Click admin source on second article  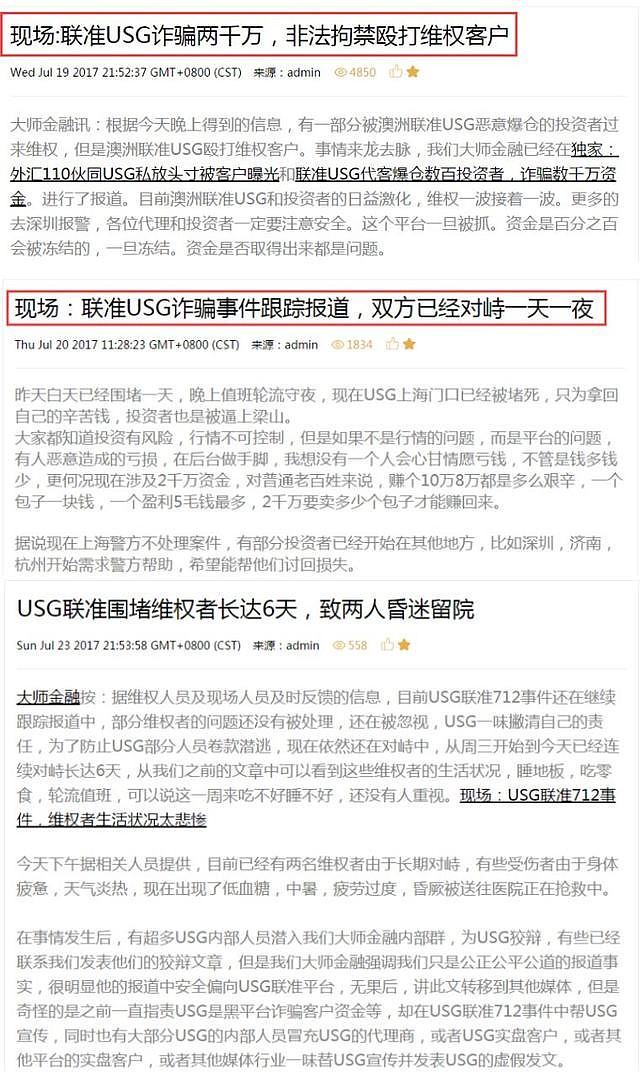tap(302, 345)
